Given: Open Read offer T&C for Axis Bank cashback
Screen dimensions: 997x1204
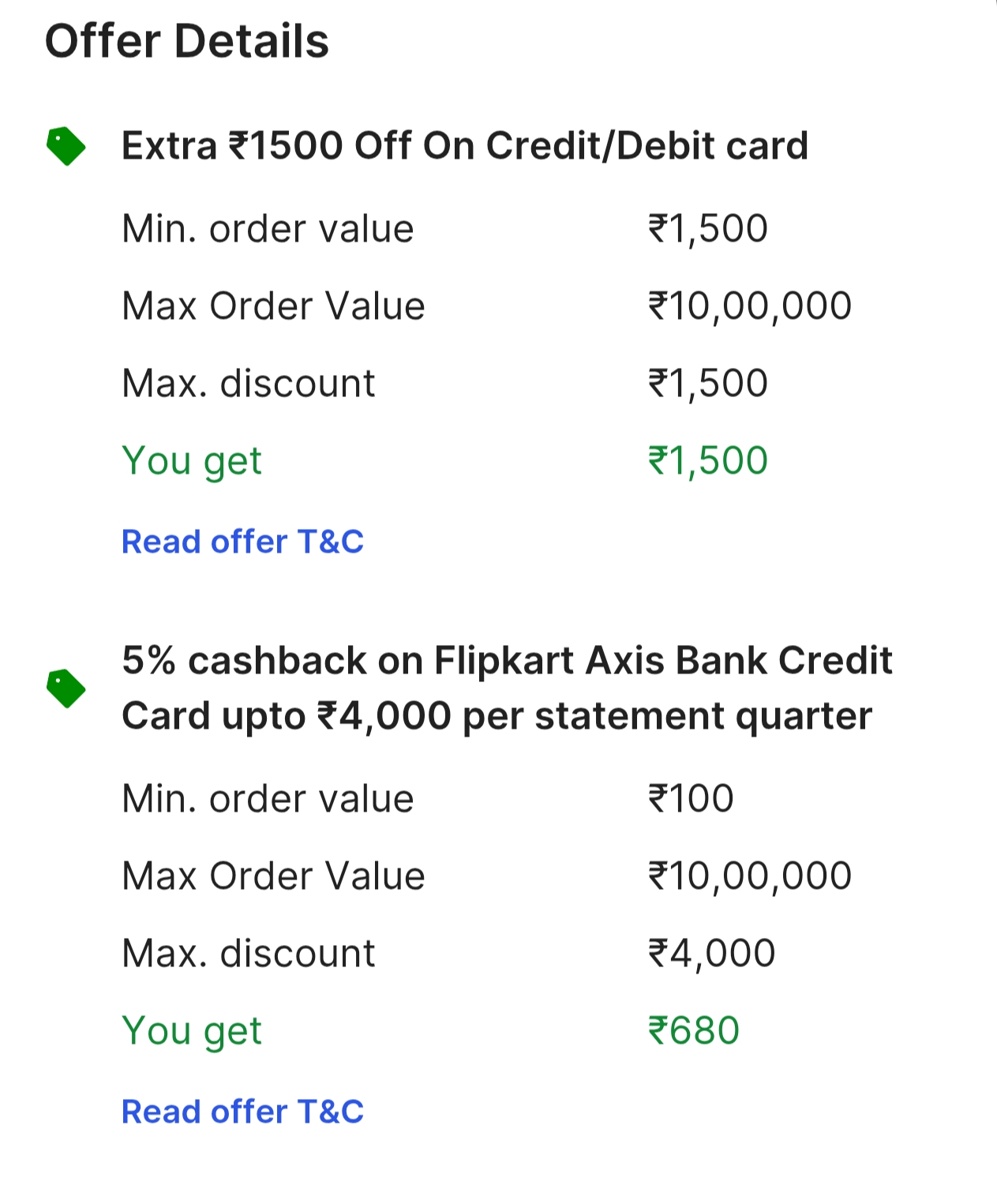Looking at the screenshot, I should pos(242,1112).
